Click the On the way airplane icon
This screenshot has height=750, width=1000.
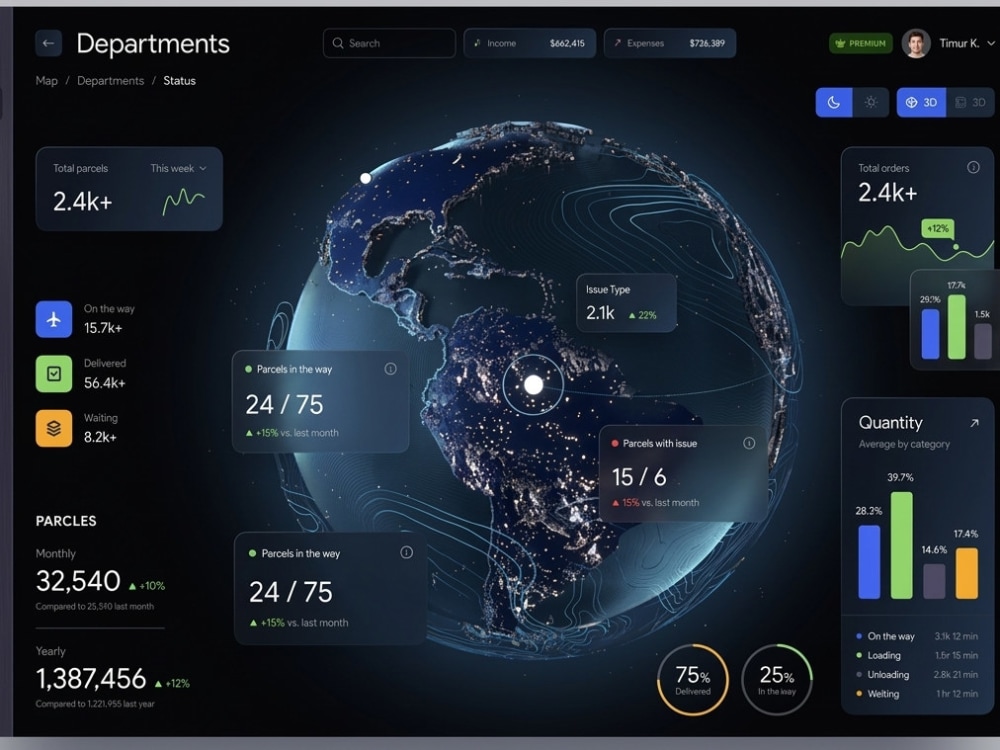[54, 319]
